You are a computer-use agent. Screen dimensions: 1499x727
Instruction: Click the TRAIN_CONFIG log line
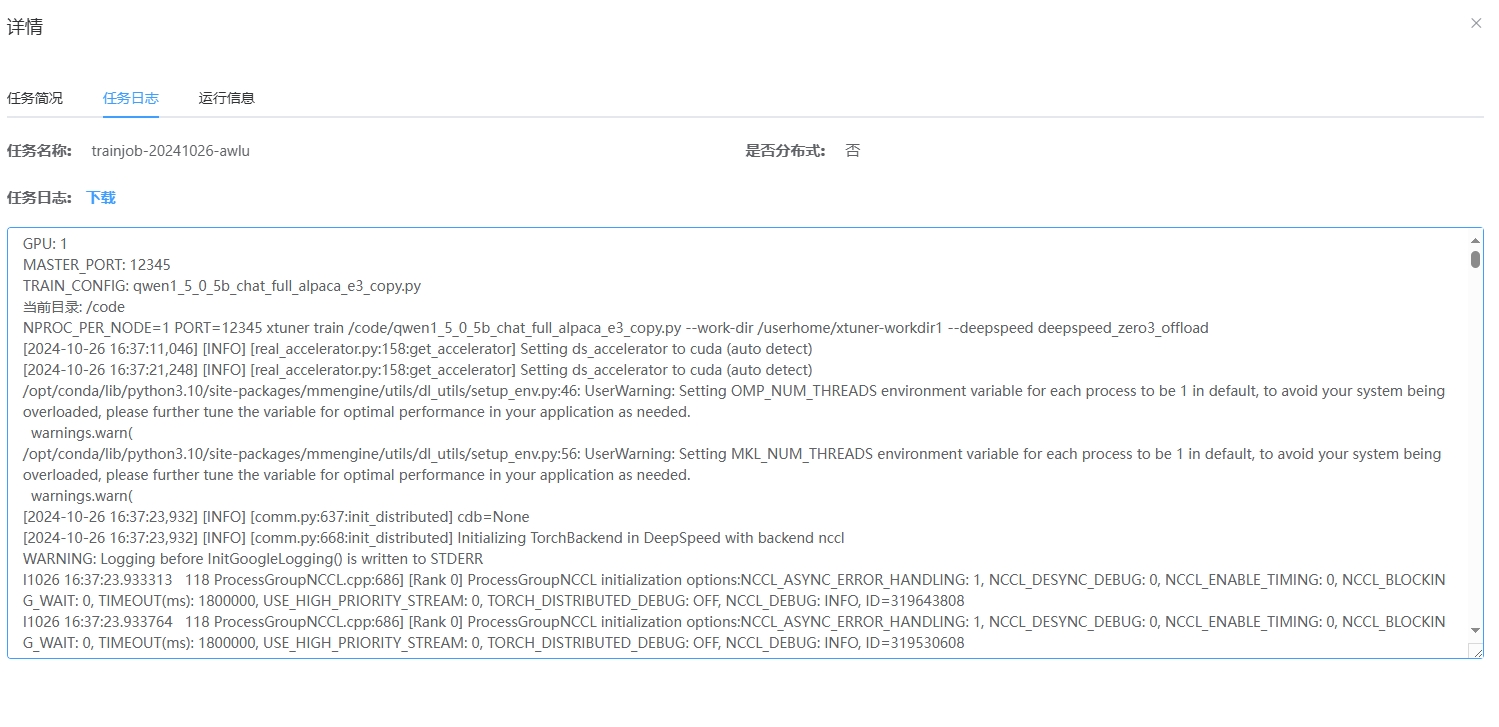pos(222,286)
